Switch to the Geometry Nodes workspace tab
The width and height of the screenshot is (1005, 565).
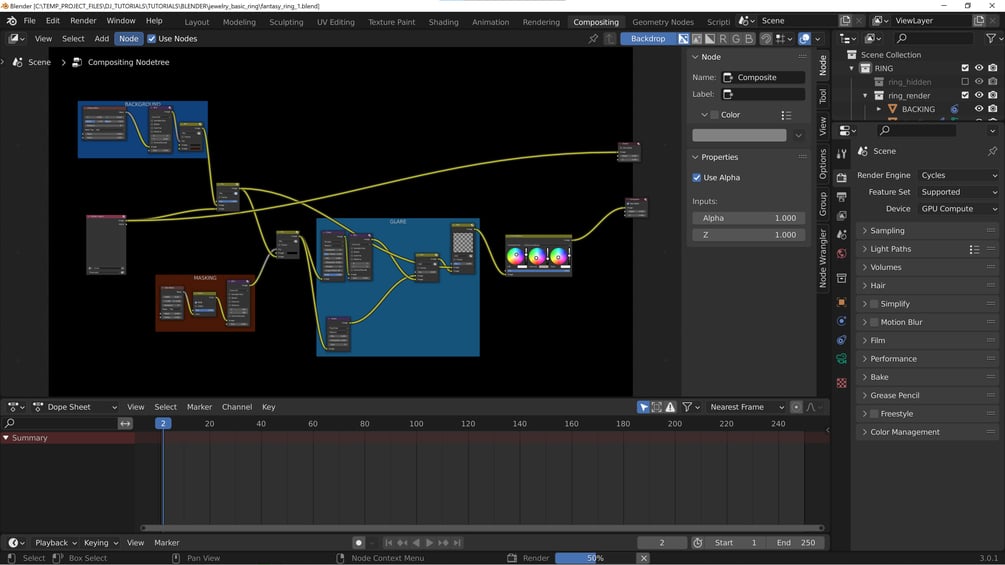point(663,22)
